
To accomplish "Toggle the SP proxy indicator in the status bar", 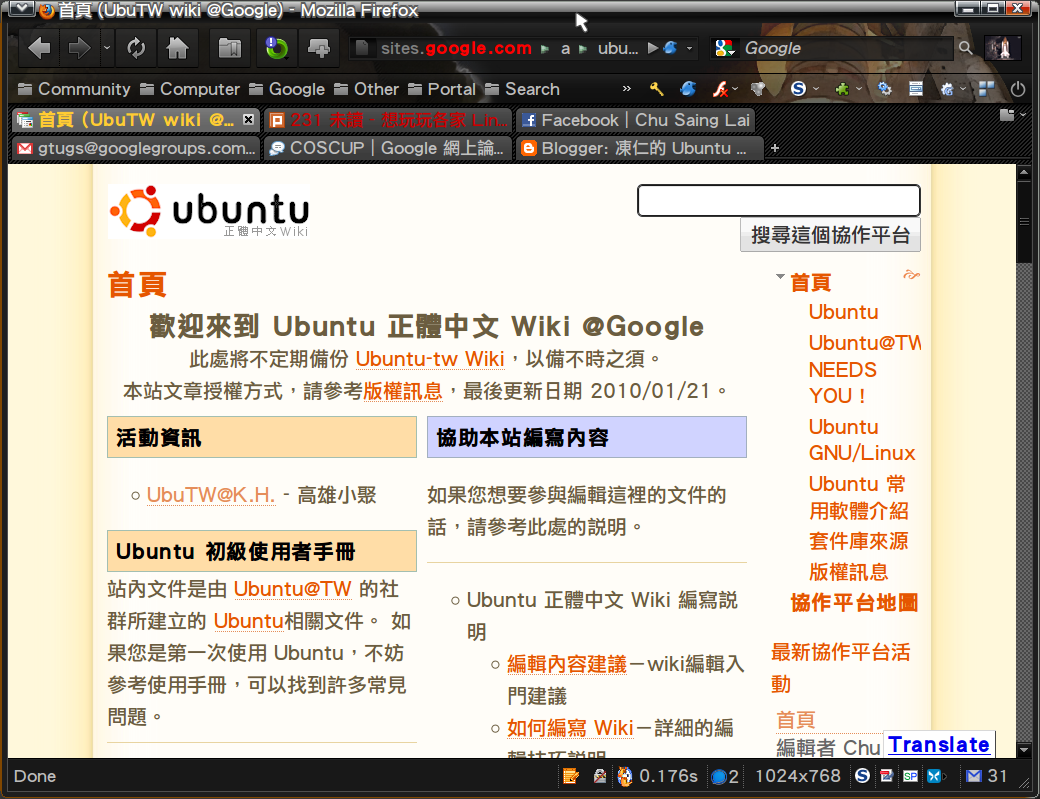I will pos(910,776).
